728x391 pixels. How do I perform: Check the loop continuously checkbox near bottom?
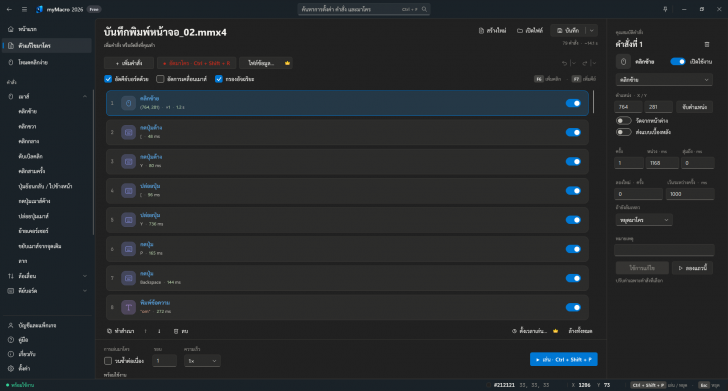(108, 361)
